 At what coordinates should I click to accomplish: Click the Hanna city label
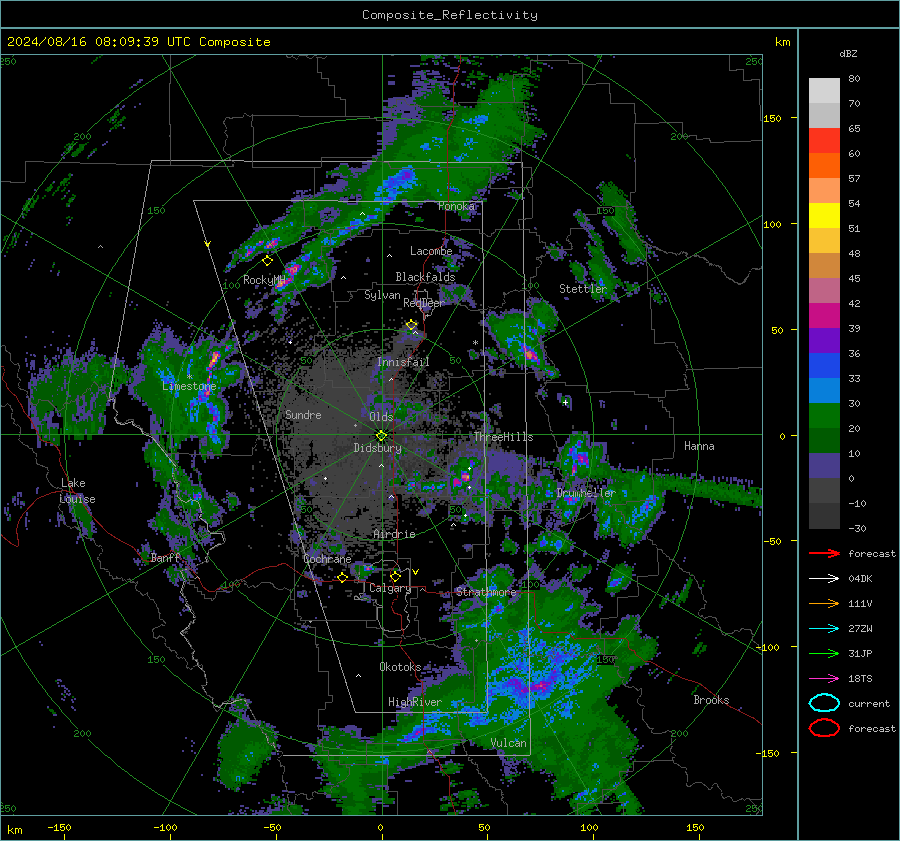[699, 446]
